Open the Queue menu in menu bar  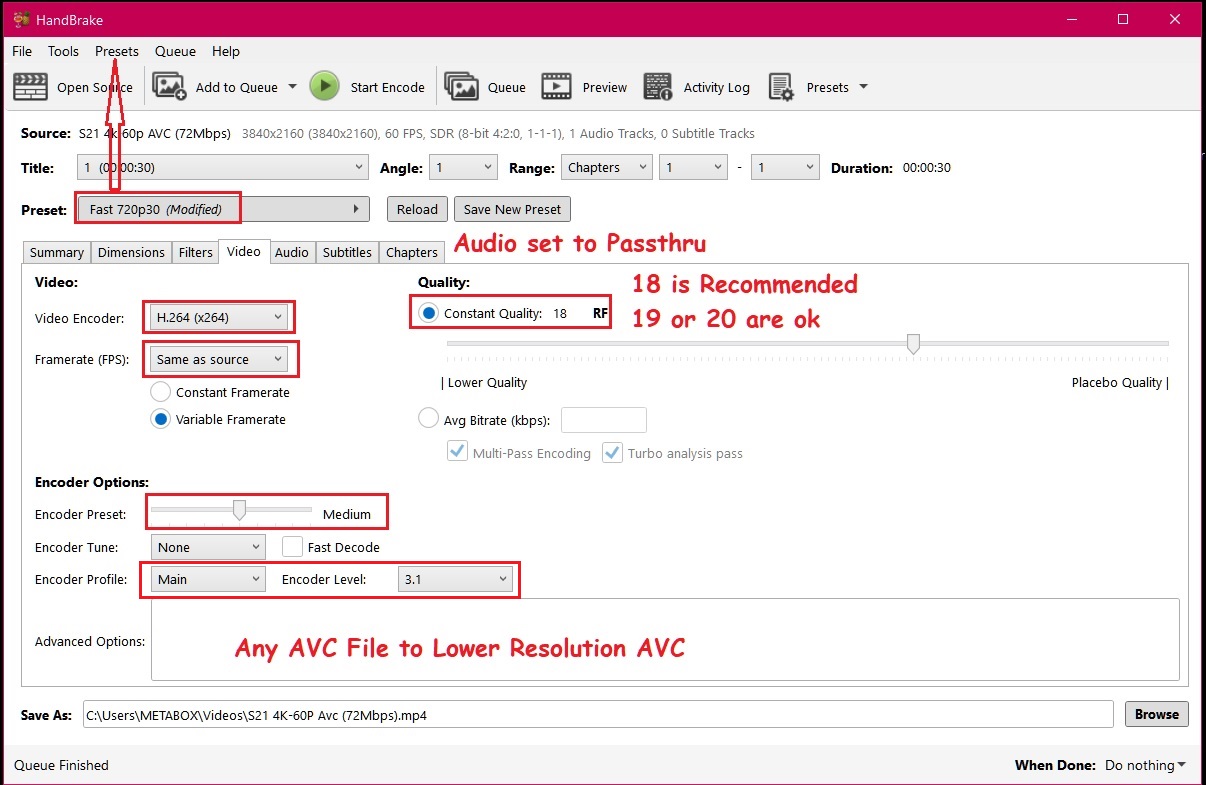175,51
